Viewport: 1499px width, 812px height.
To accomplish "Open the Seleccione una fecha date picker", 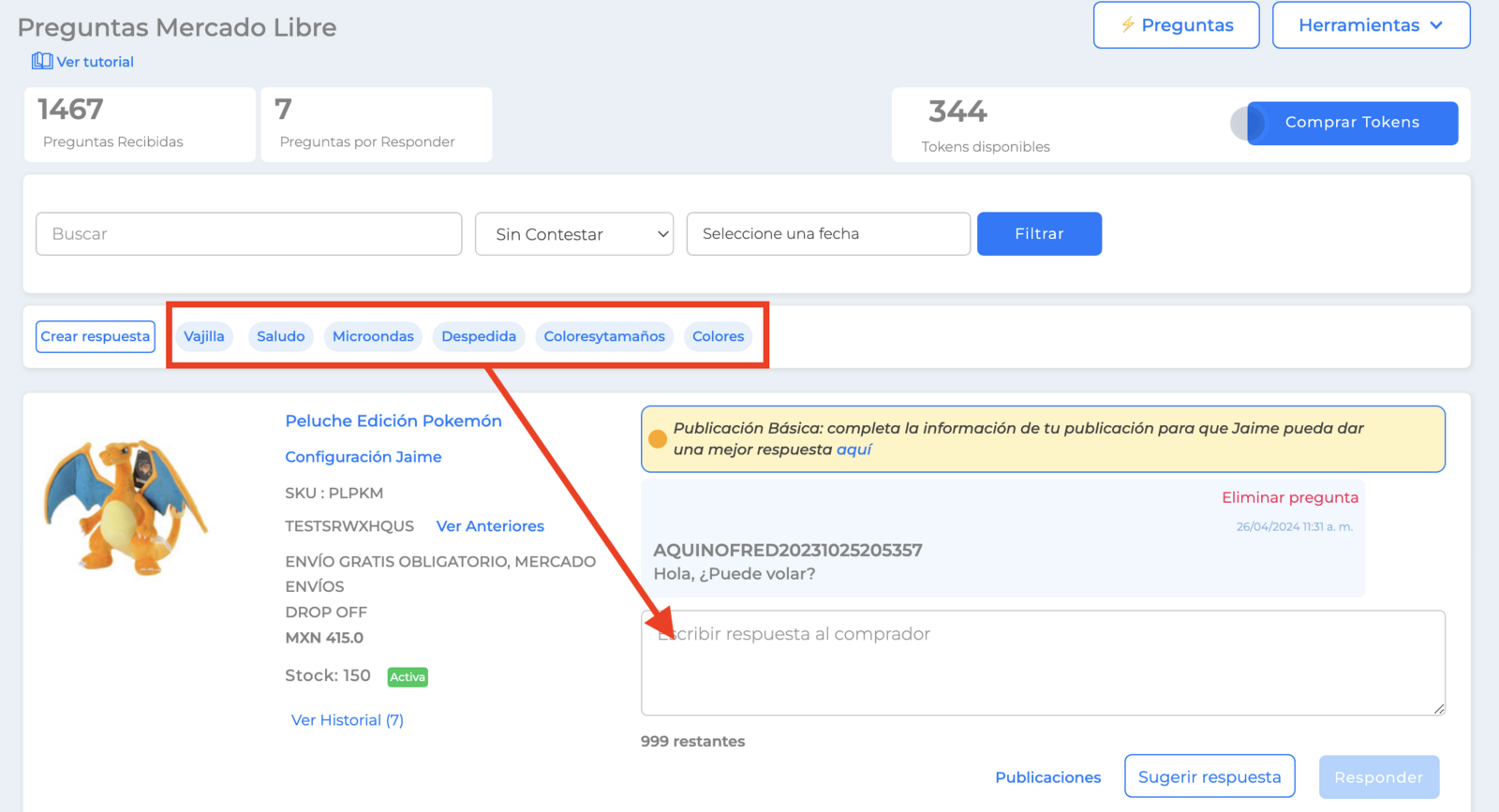I will [x=828, y=234].
